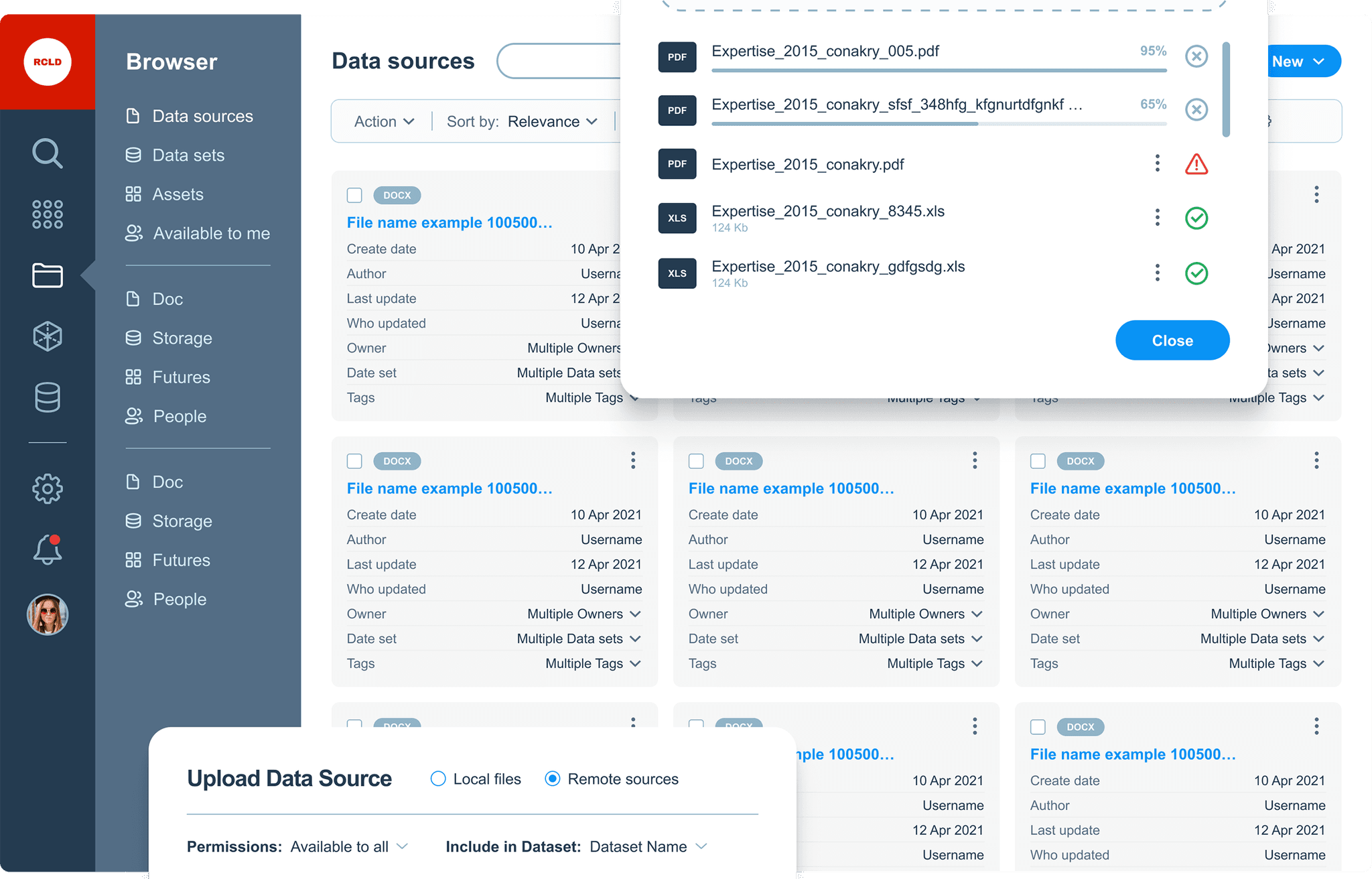This screenshot has width=1372, height=879.
Task: Tick the checkbox on the first DOCX card
Action: 354,195
